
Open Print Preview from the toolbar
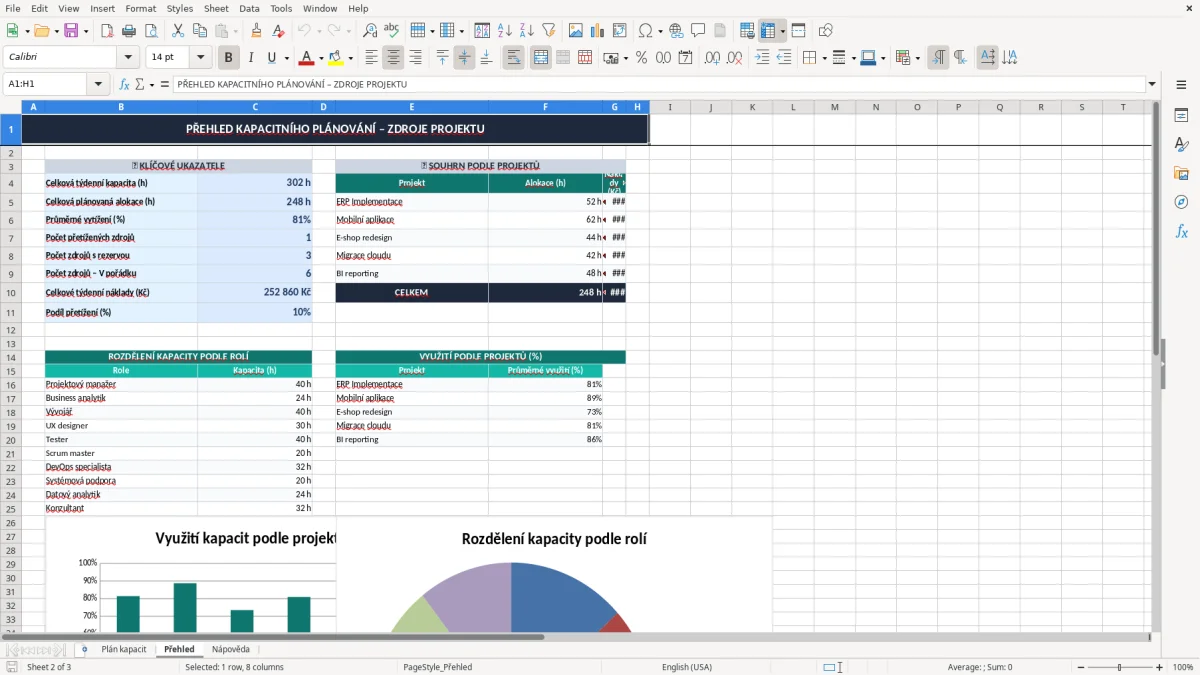point(151,31)
